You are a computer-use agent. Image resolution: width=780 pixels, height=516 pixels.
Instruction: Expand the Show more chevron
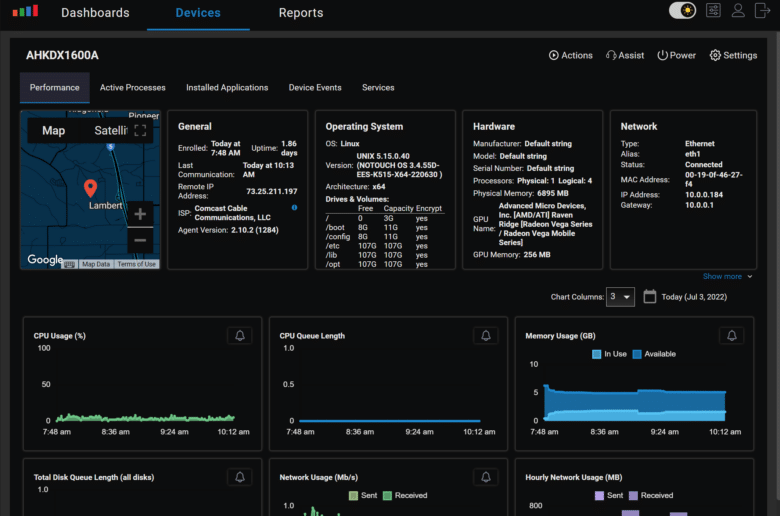click(x=750, y=277)
